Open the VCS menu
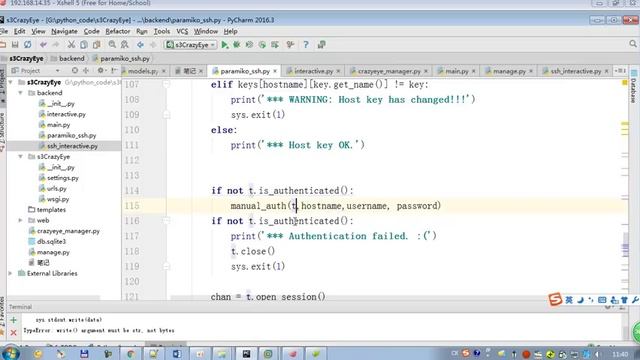This screenshot has width=640, height=360. tap(182, 31)
